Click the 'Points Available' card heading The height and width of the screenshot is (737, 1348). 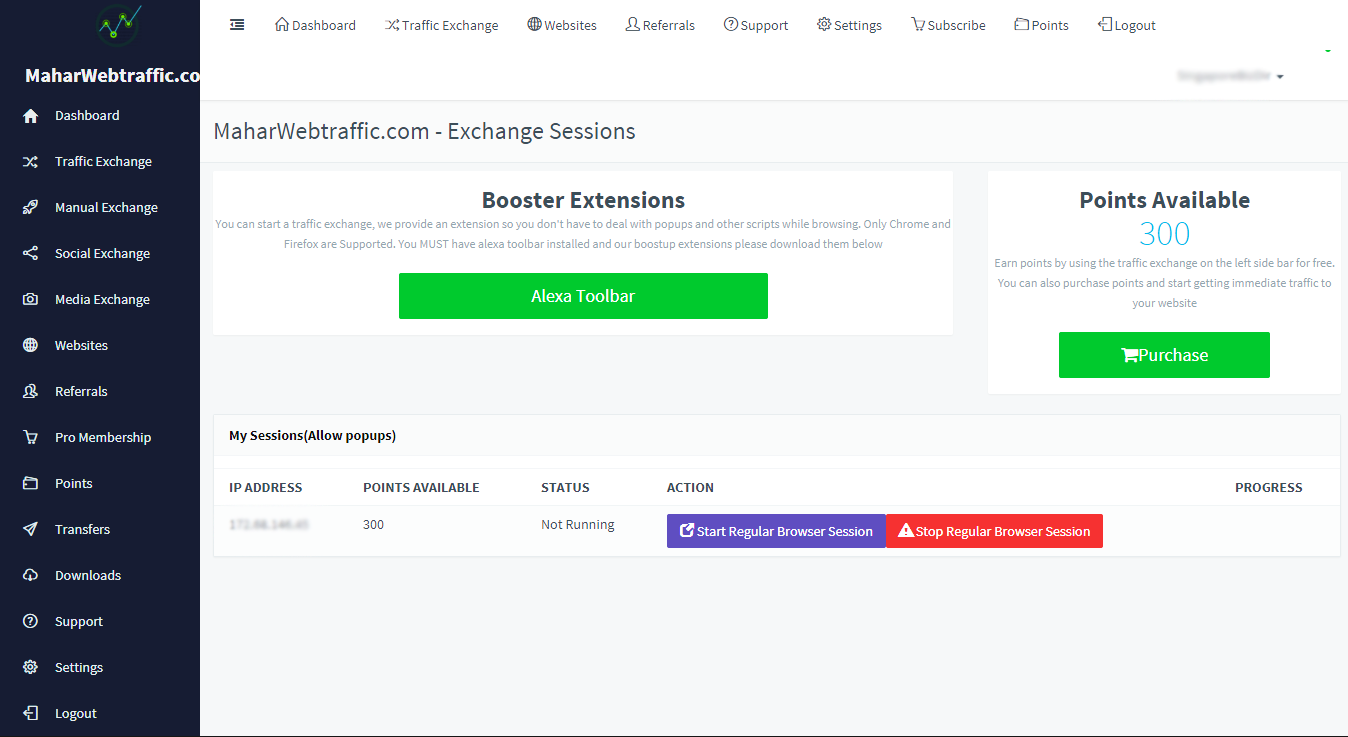[1164, 200]
